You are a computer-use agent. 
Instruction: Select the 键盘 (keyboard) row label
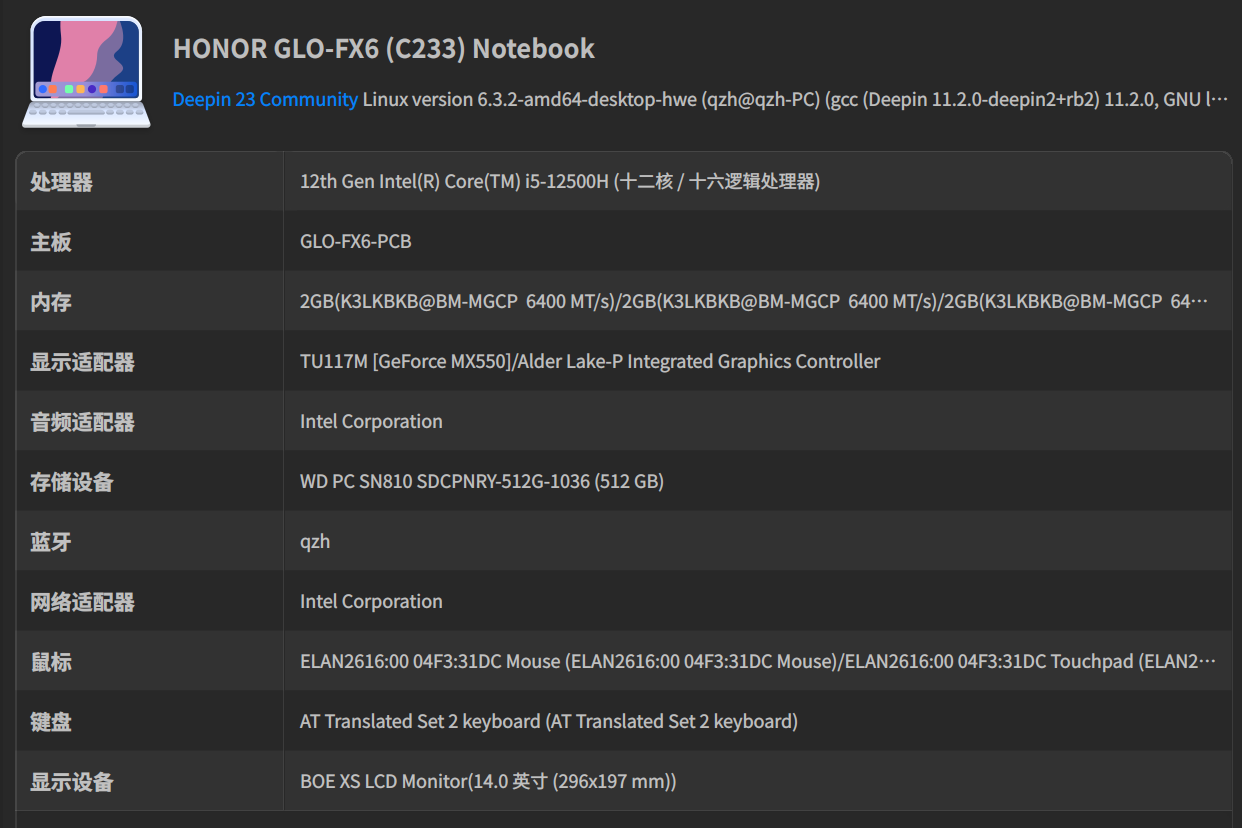point(51,722)
